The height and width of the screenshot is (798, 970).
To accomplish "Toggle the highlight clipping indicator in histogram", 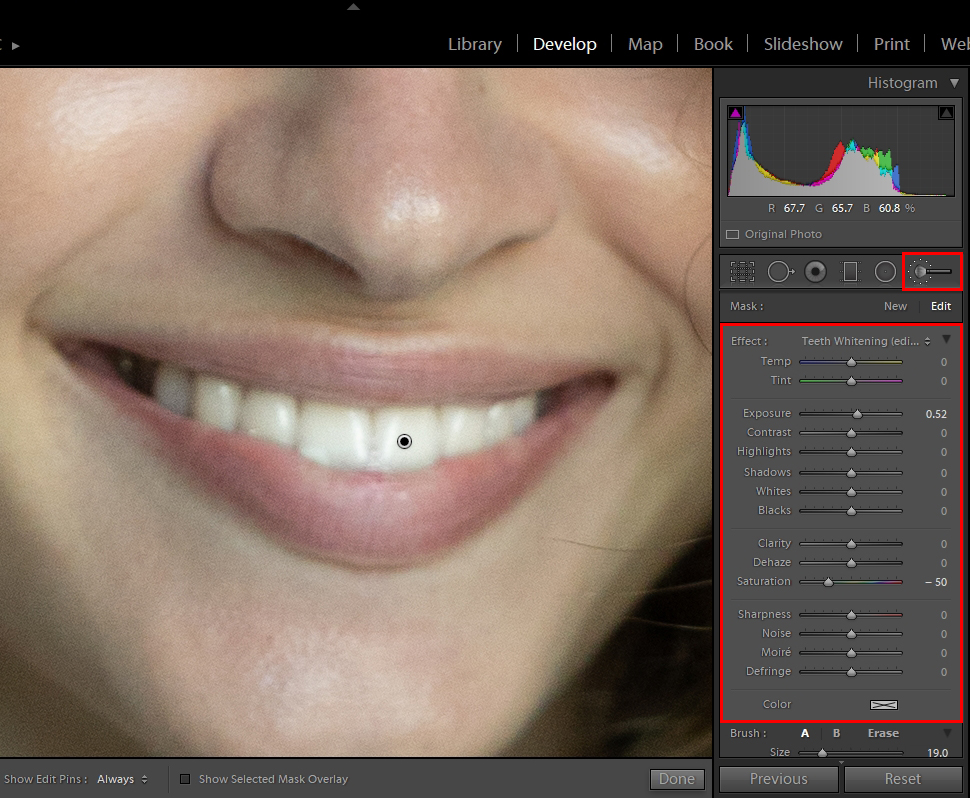I will point(946,112).
